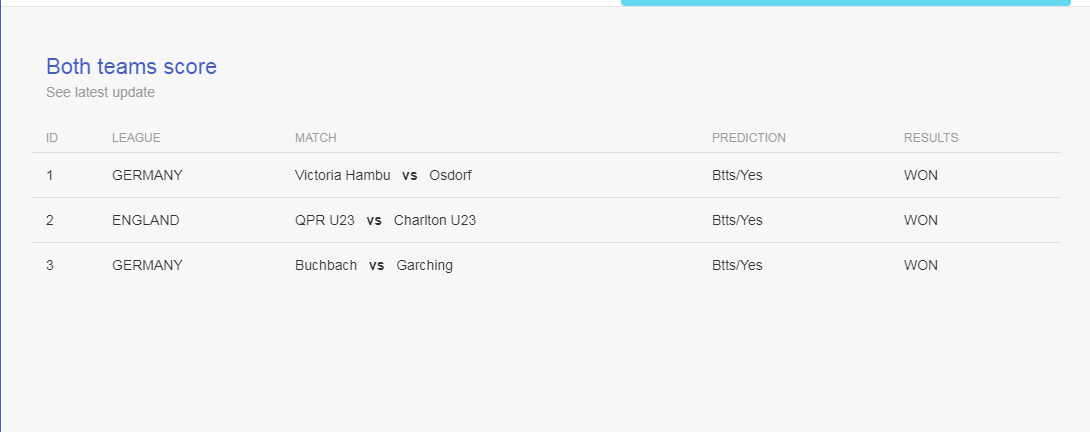Open the See latest update link
This screenshot has width=1090, height=432.
coord(101,93)
